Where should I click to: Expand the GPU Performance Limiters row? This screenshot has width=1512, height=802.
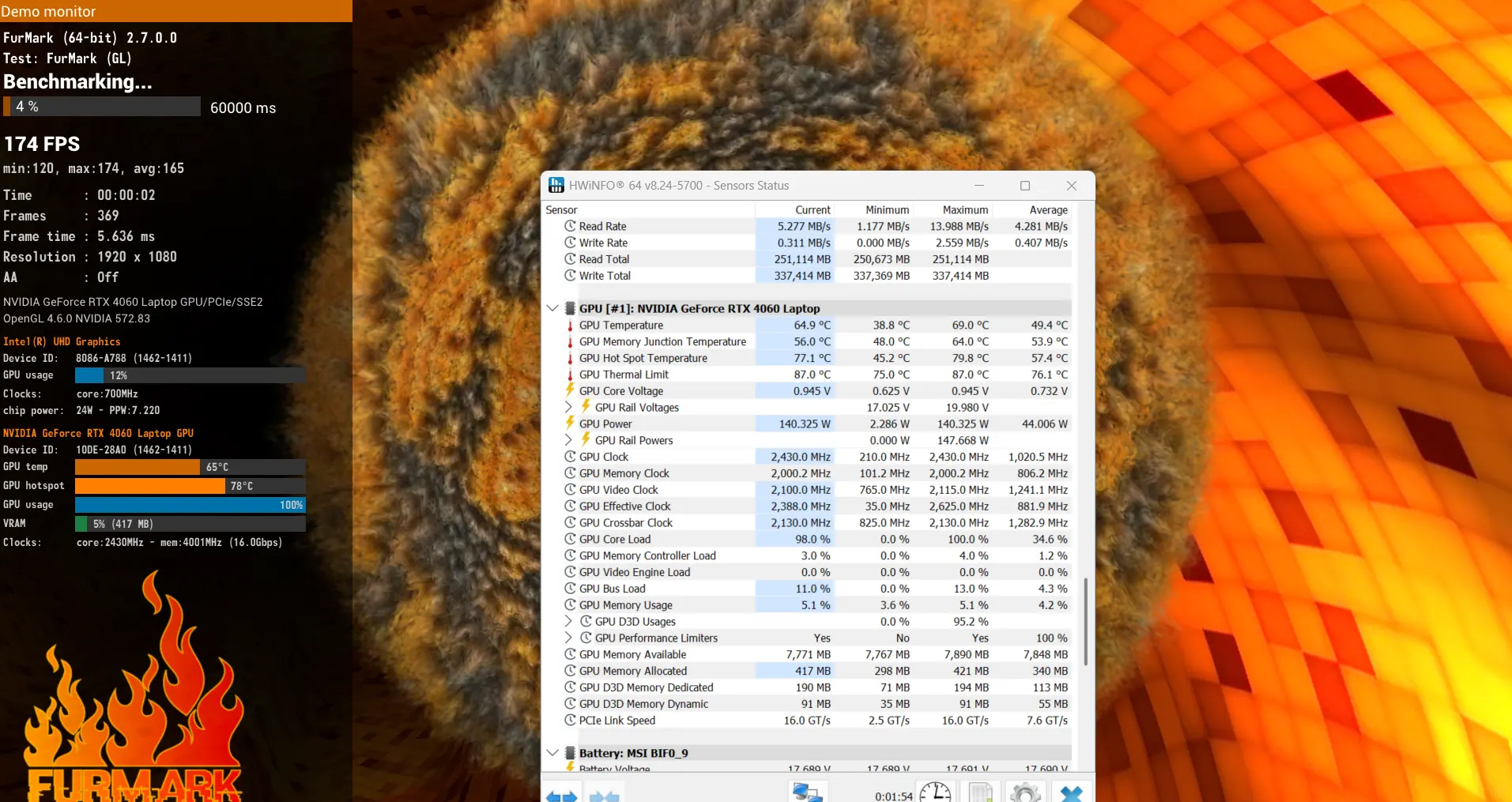tap(568, 638)
